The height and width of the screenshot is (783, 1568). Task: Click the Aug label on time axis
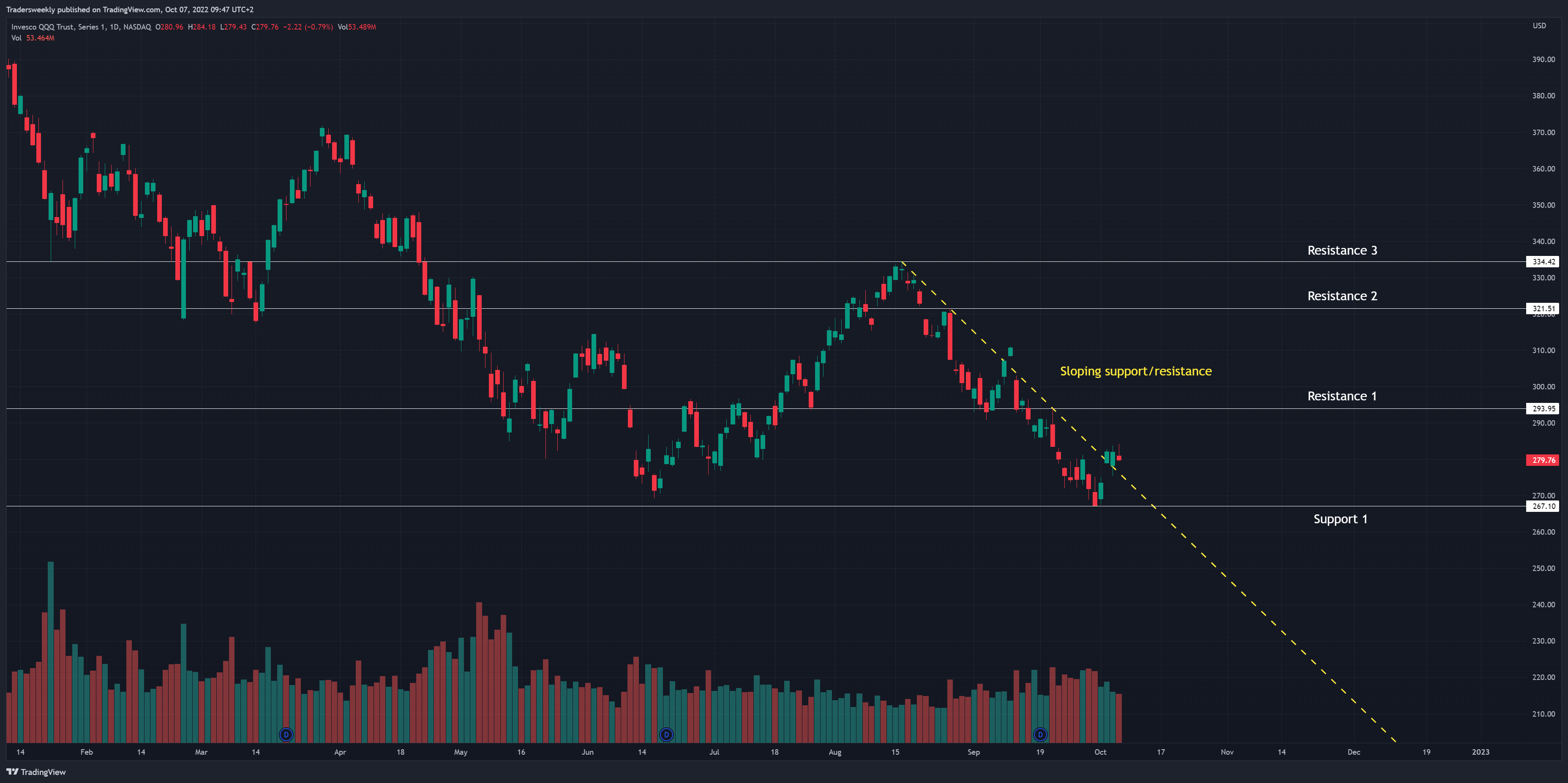tap(834, 752)
